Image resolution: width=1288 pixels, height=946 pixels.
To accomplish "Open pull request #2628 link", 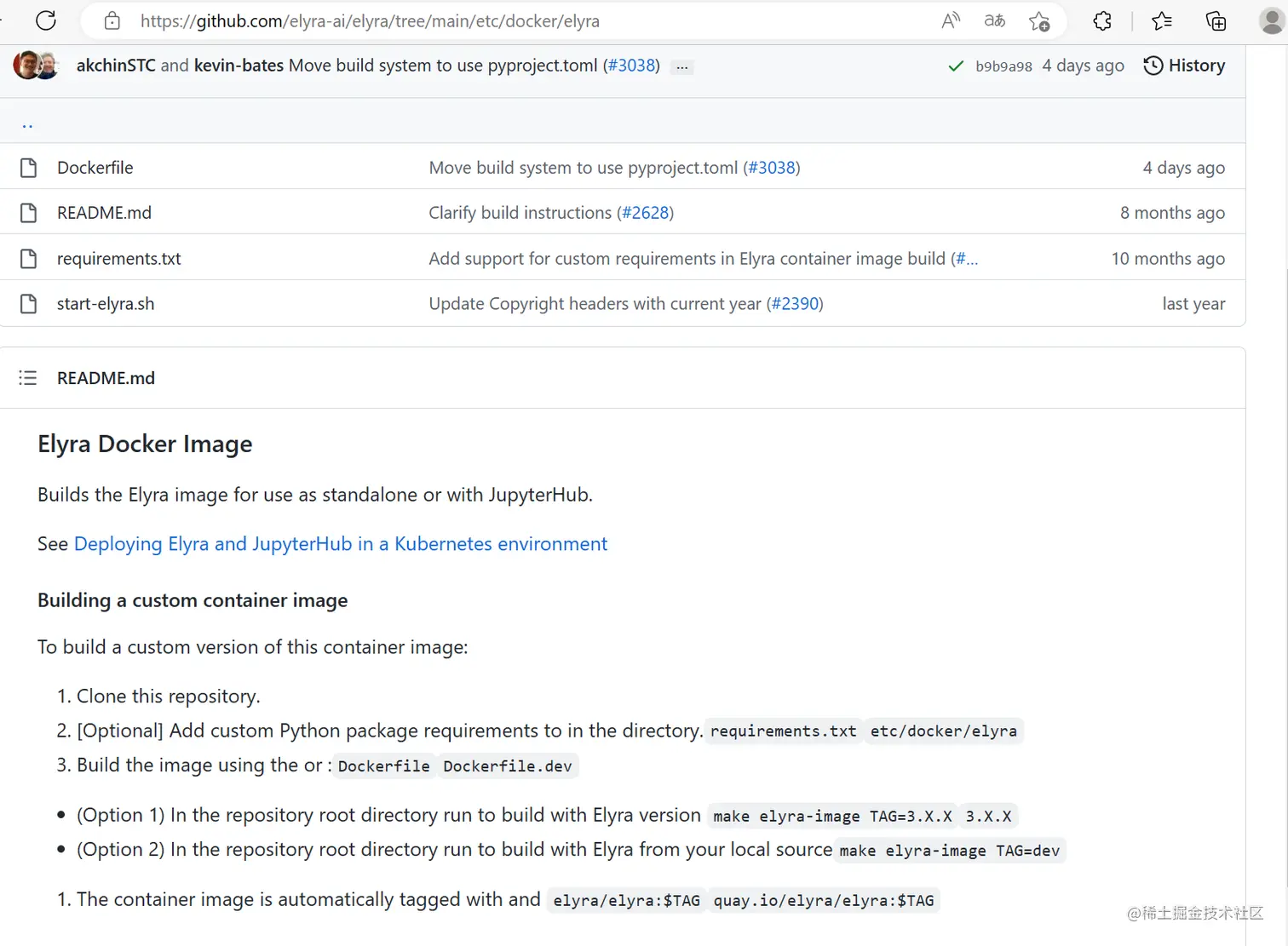I will tap(647, 213).
